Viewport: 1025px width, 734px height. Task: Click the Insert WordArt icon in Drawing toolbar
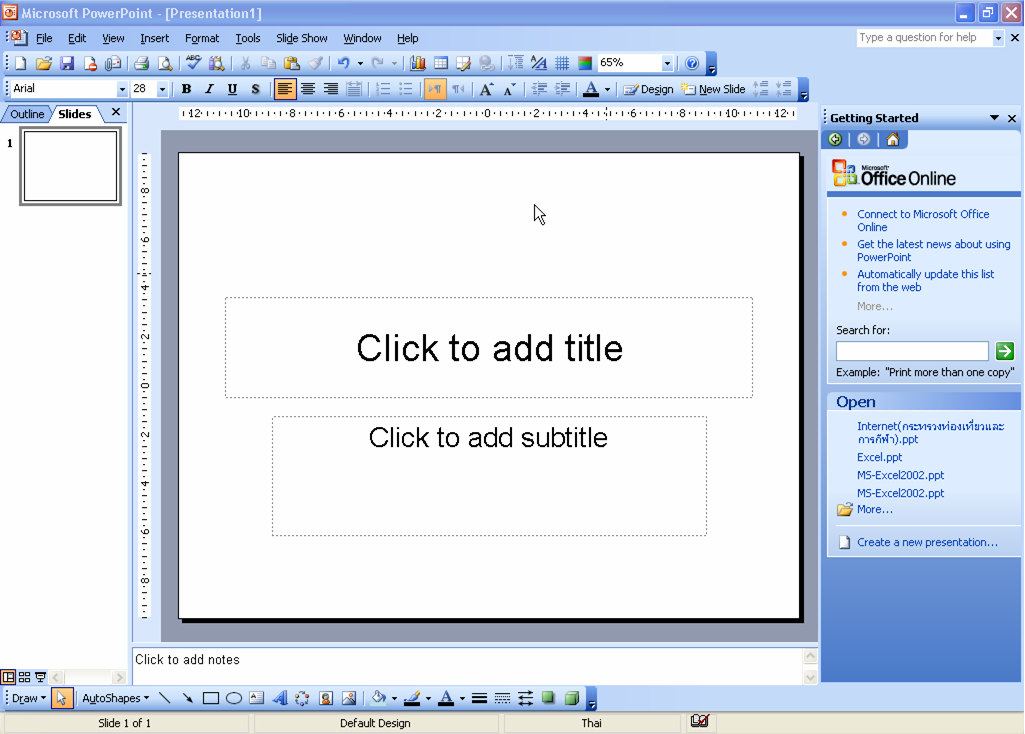[280, 698]
